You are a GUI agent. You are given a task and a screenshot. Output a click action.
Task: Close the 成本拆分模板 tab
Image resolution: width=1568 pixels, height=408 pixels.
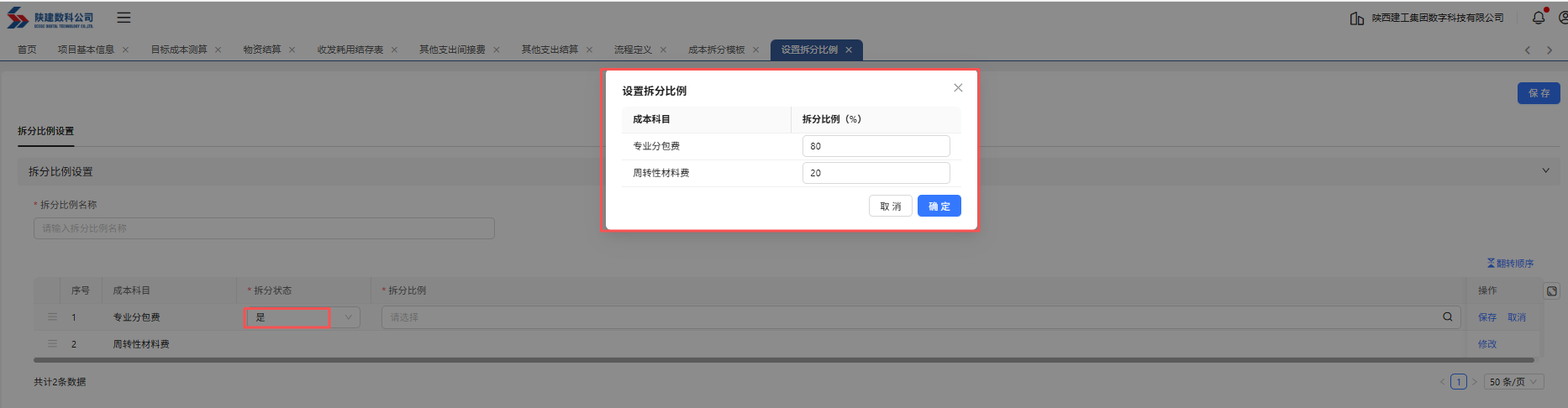point(755,50)
